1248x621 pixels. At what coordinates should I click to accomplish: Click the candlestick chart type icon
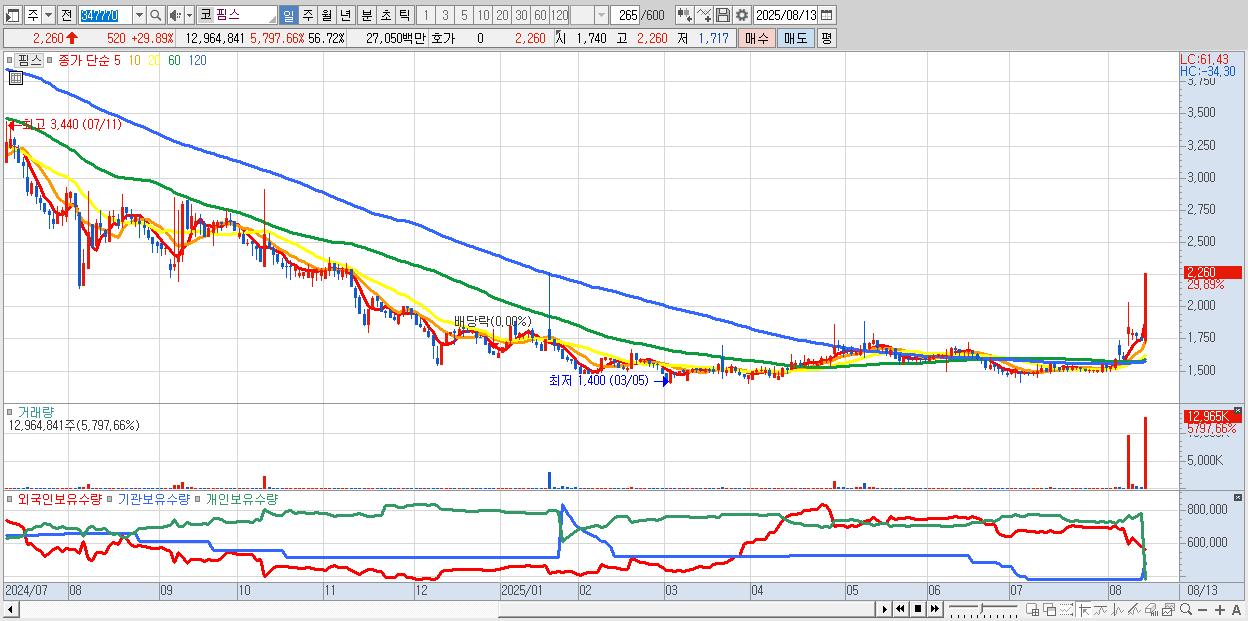tap(685, 15)
